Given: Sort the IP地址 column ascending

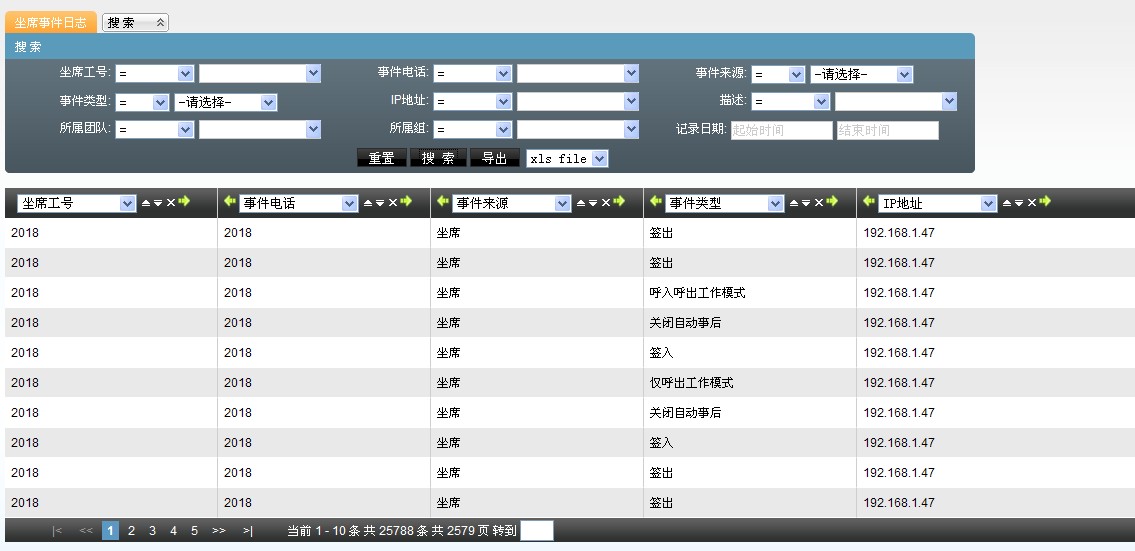Looking at the screenshot, I should pos(1007,203).
